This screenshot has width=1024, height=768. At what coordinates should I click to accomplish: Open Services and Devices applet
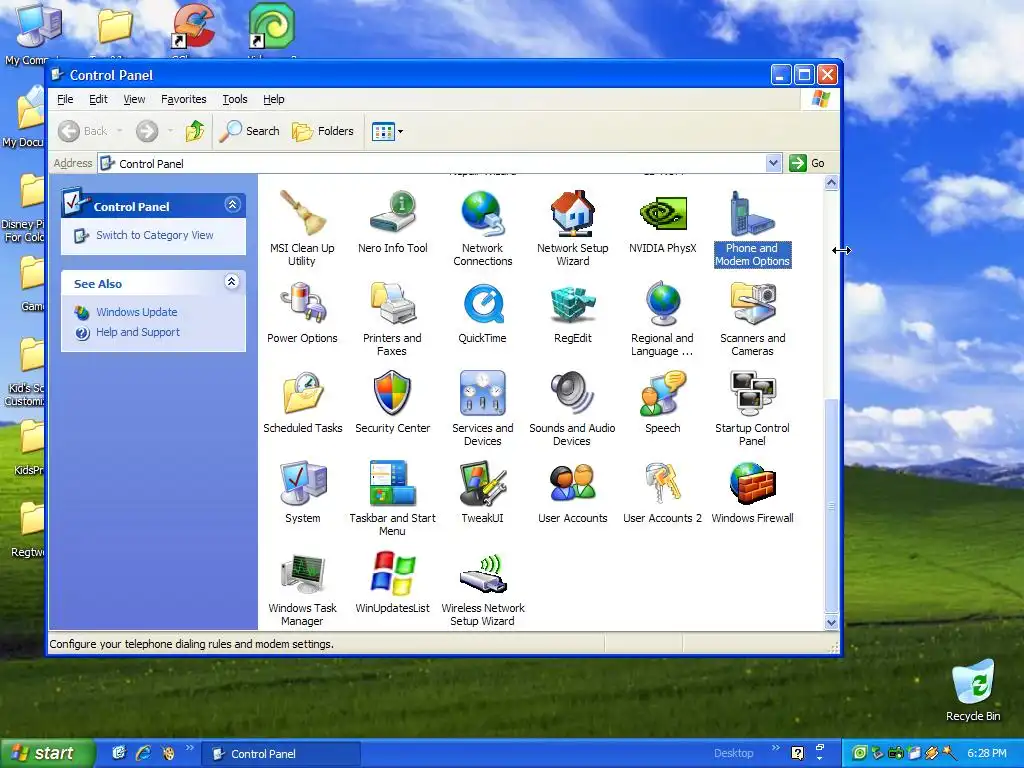click(x=483, y=407)
